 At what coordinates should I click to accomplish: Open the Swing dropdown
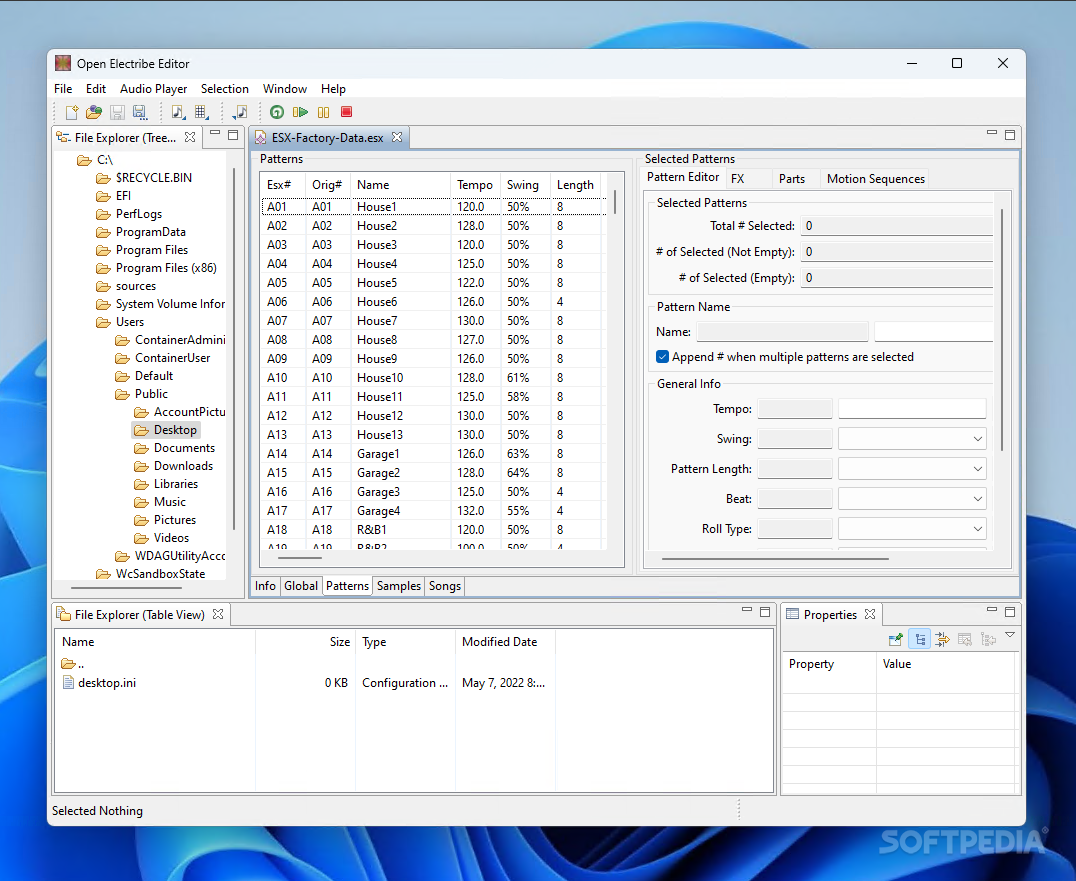click(912, 439)
